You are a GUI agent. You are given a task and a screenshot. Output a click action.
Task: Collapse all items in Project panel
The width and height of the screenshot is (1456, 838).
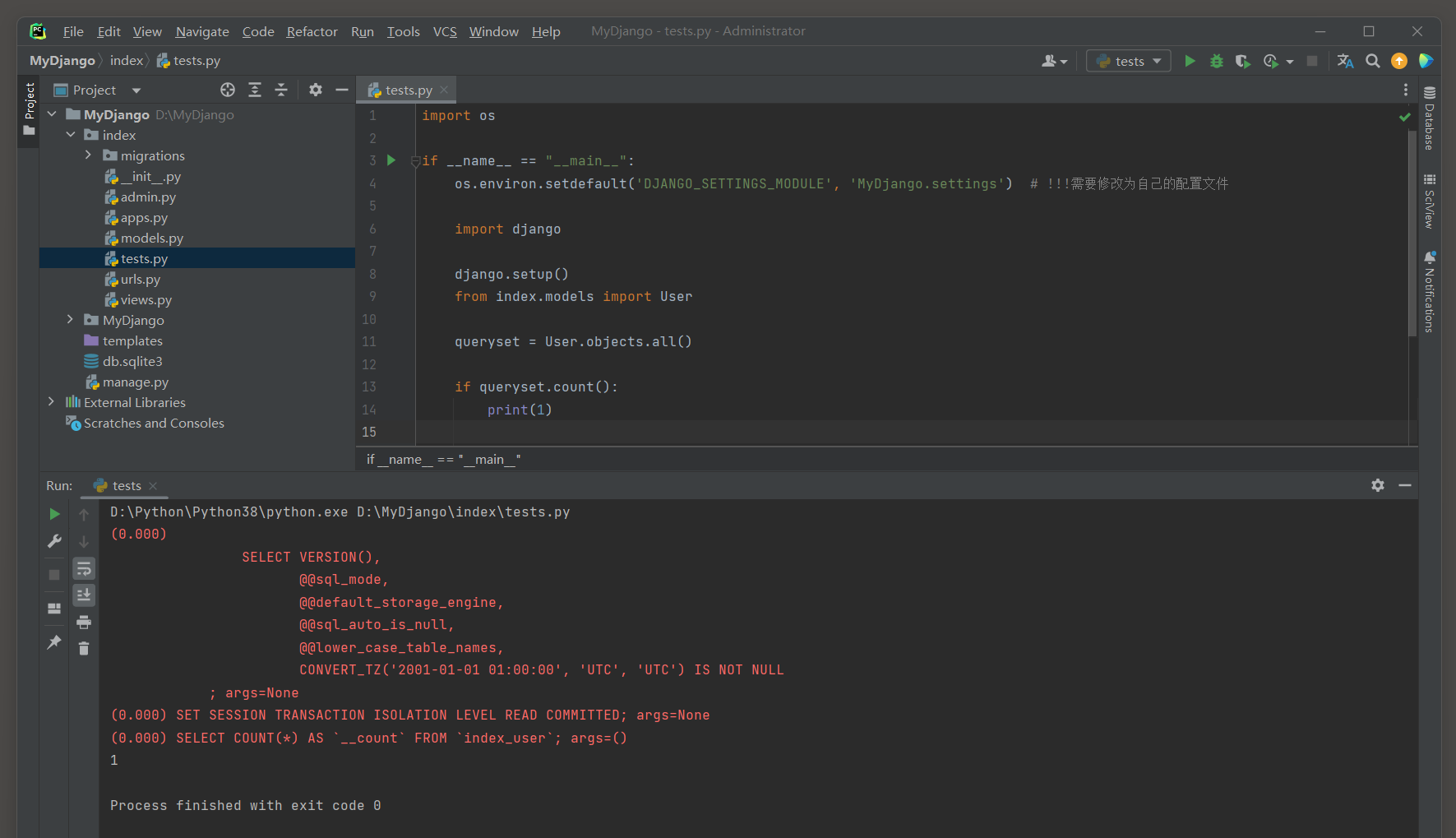[281, 90]
